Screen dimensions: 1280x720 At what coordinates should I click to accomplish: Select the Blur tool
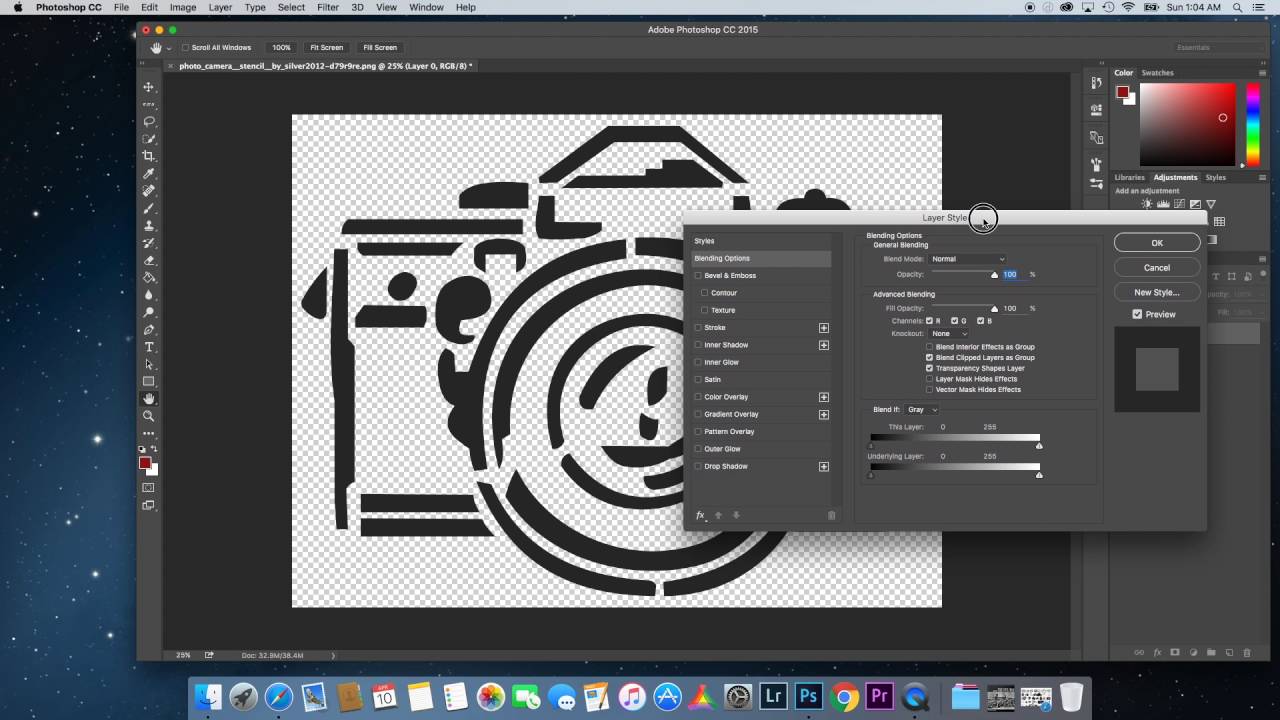tap(149, 295)
